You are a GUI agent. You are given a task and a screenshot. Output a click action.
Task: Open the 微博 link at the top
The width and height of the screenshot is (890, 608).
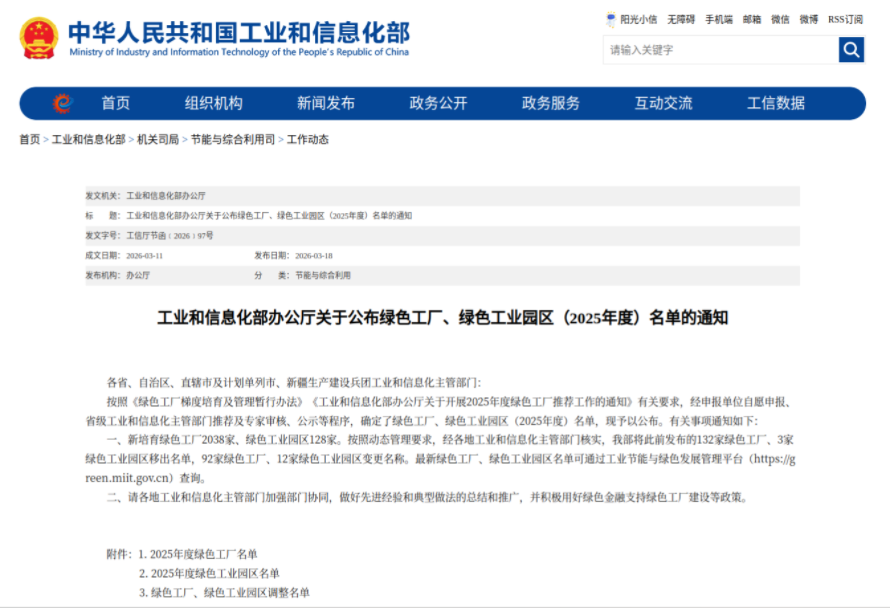(x=808, y=19)
